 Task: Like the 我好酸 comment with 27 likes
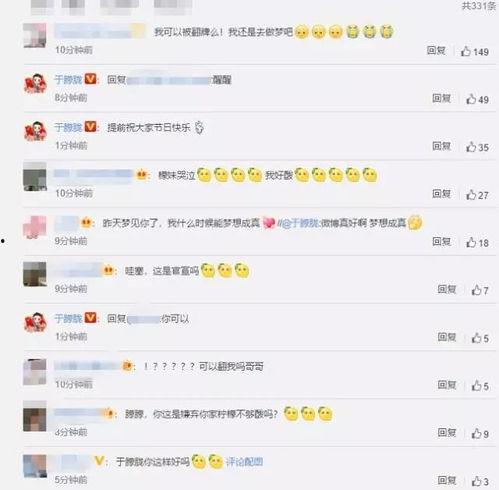pos(477,195)
